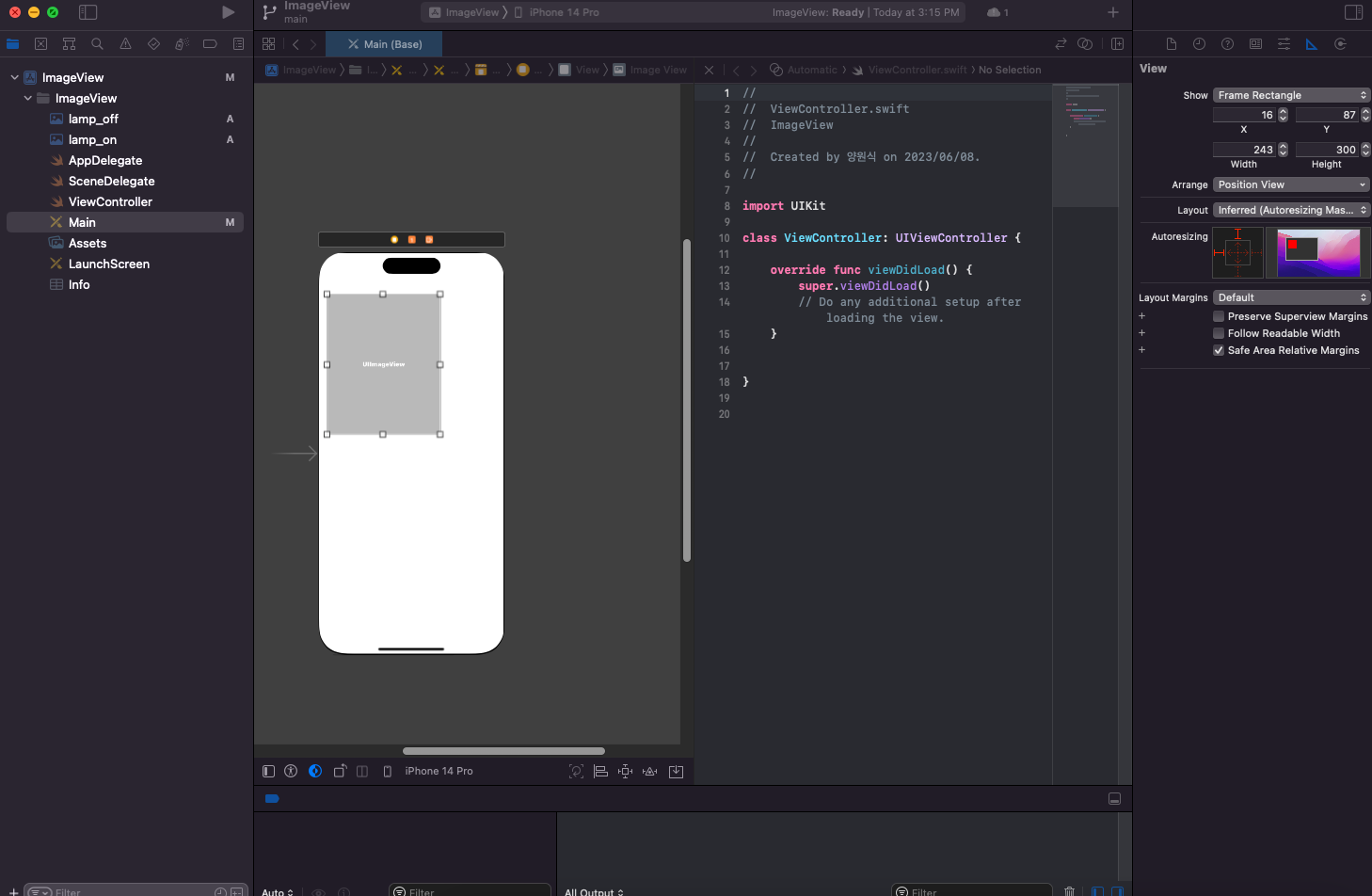Image resolution: width=1372 pixels, height=896 pixels.
Task: Open Resolve Auto Layout Issues menu
Action: pyautogui.click(x=649, y=771)
